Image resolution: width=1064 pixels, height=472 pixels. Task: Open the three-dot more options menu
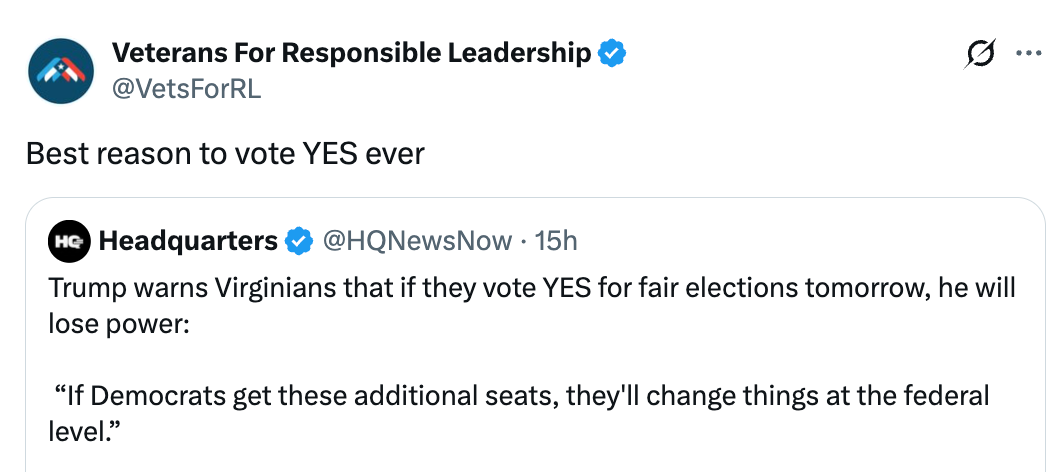1028,55
